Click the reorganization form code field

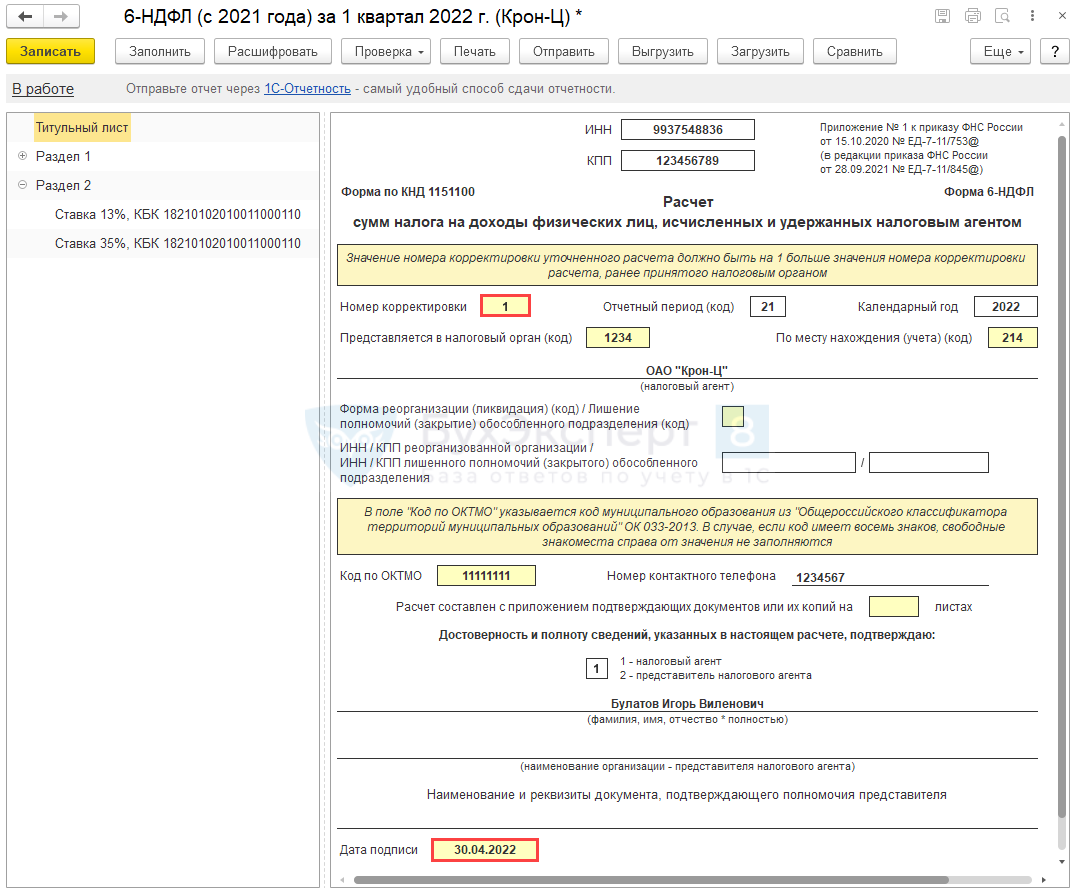(x=733, y=416)
